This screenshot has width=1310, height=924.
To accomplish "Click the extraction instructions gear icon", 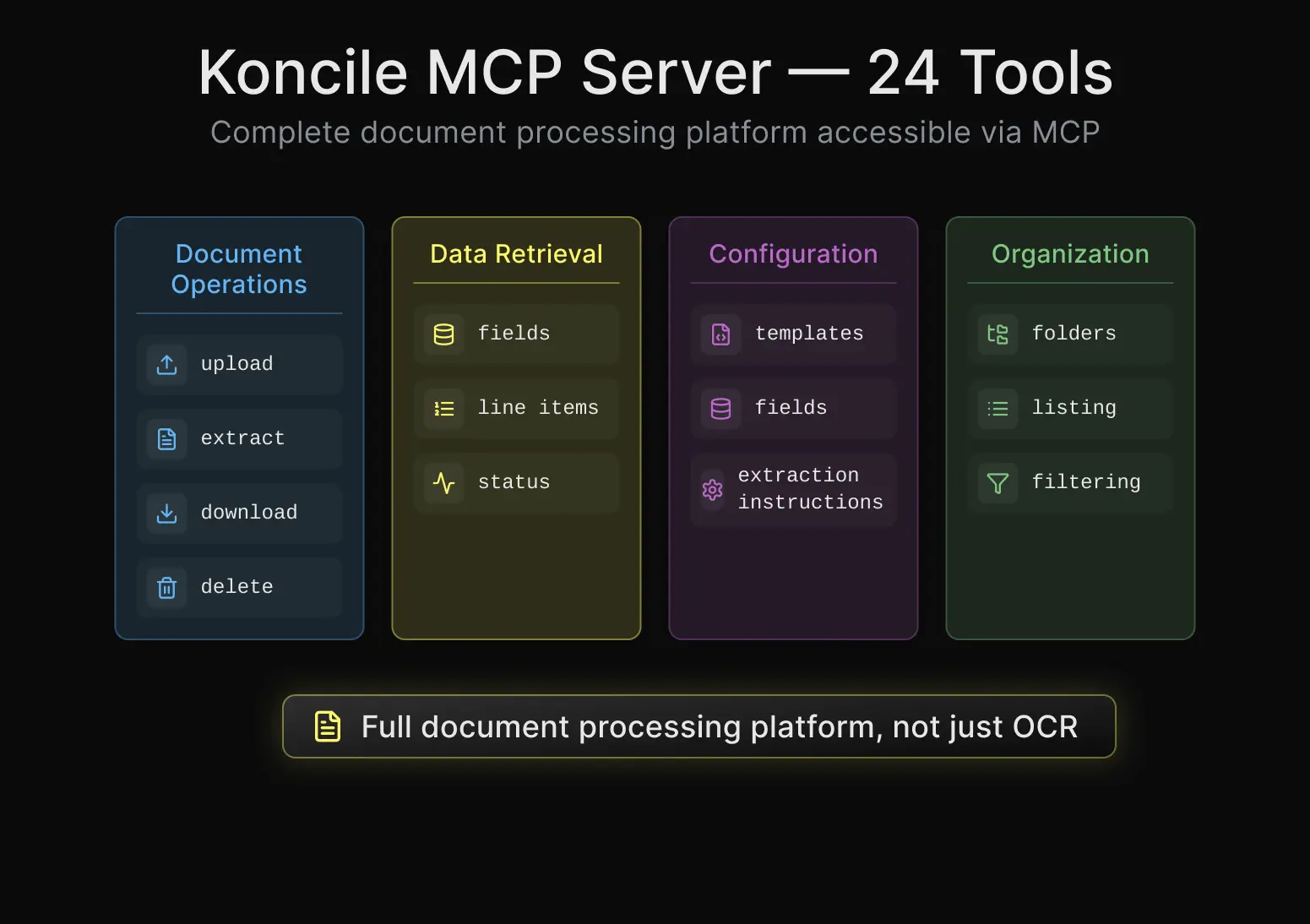I will tap(713, 490).
